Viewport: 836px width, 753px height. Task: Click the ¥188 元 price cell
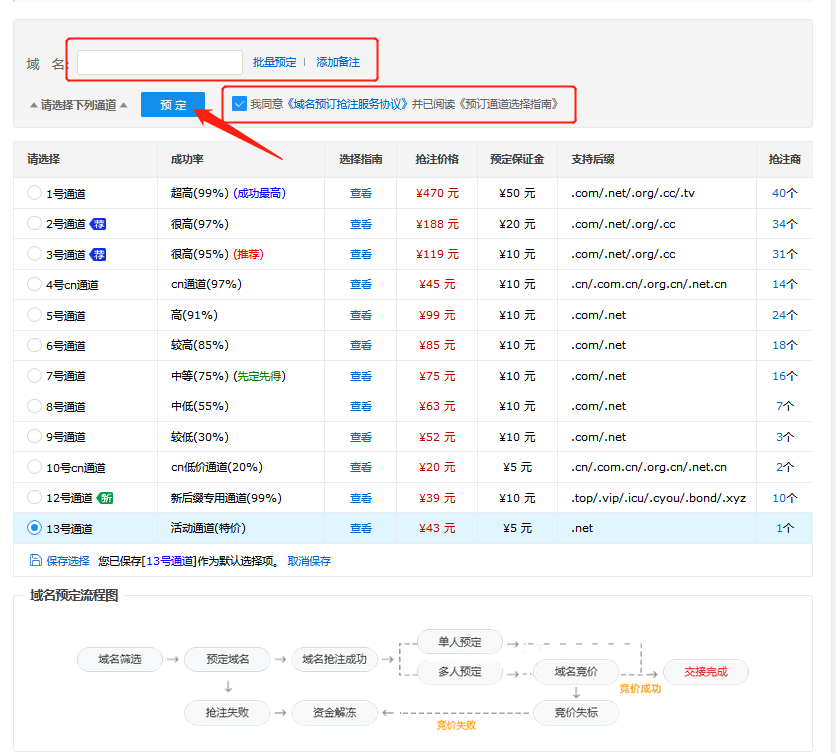(x=437, y=224)
